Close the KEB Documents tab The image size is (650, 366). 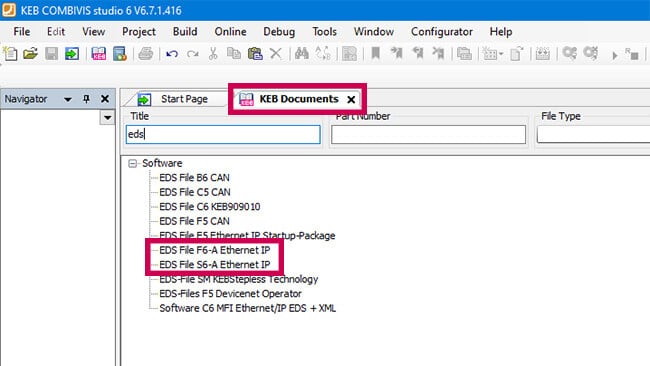click(x=351, y=99)
